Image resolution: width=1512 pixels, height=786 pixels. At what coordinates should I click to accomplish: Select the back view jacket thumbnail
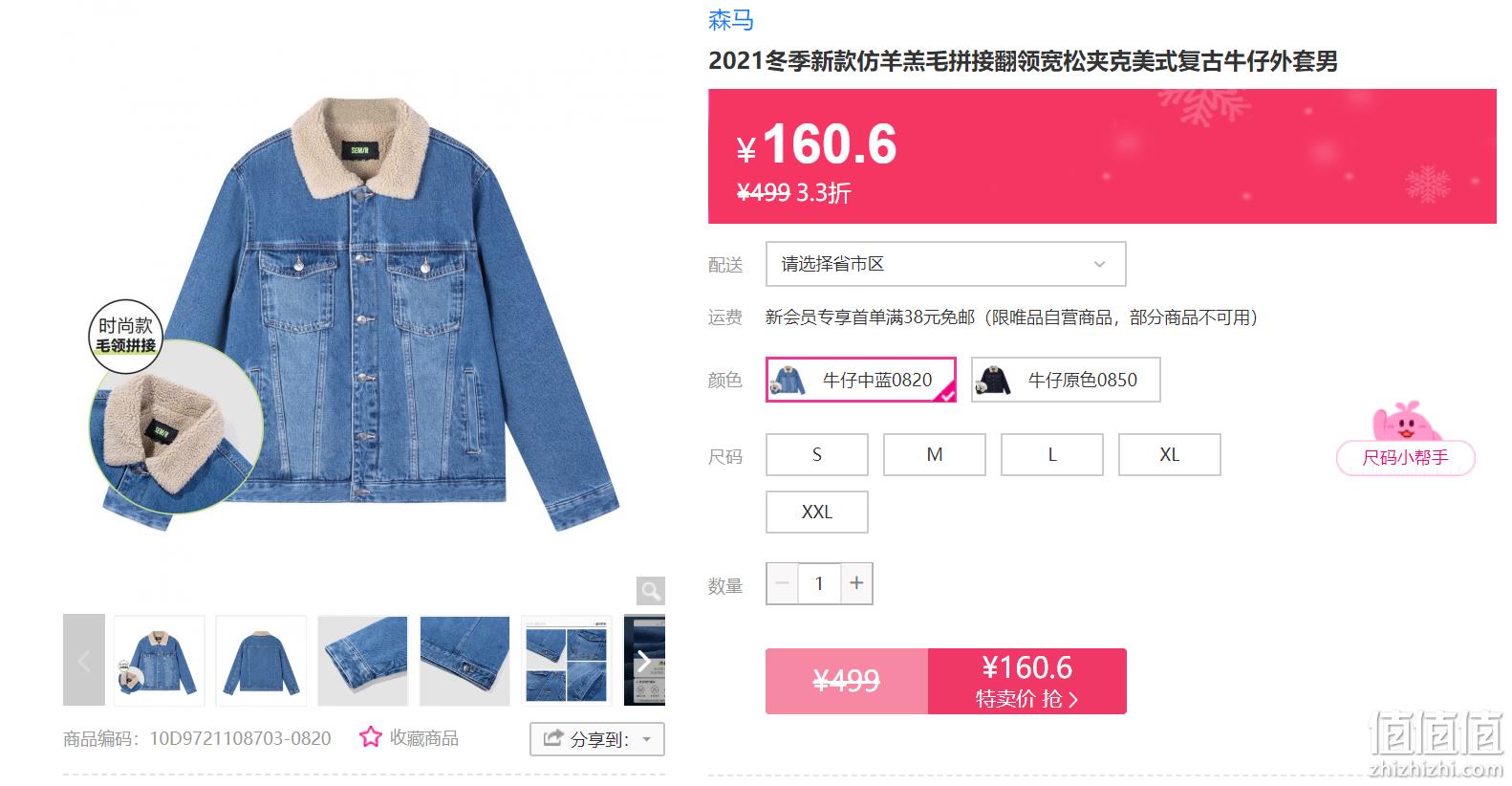(x=261, y=661)
